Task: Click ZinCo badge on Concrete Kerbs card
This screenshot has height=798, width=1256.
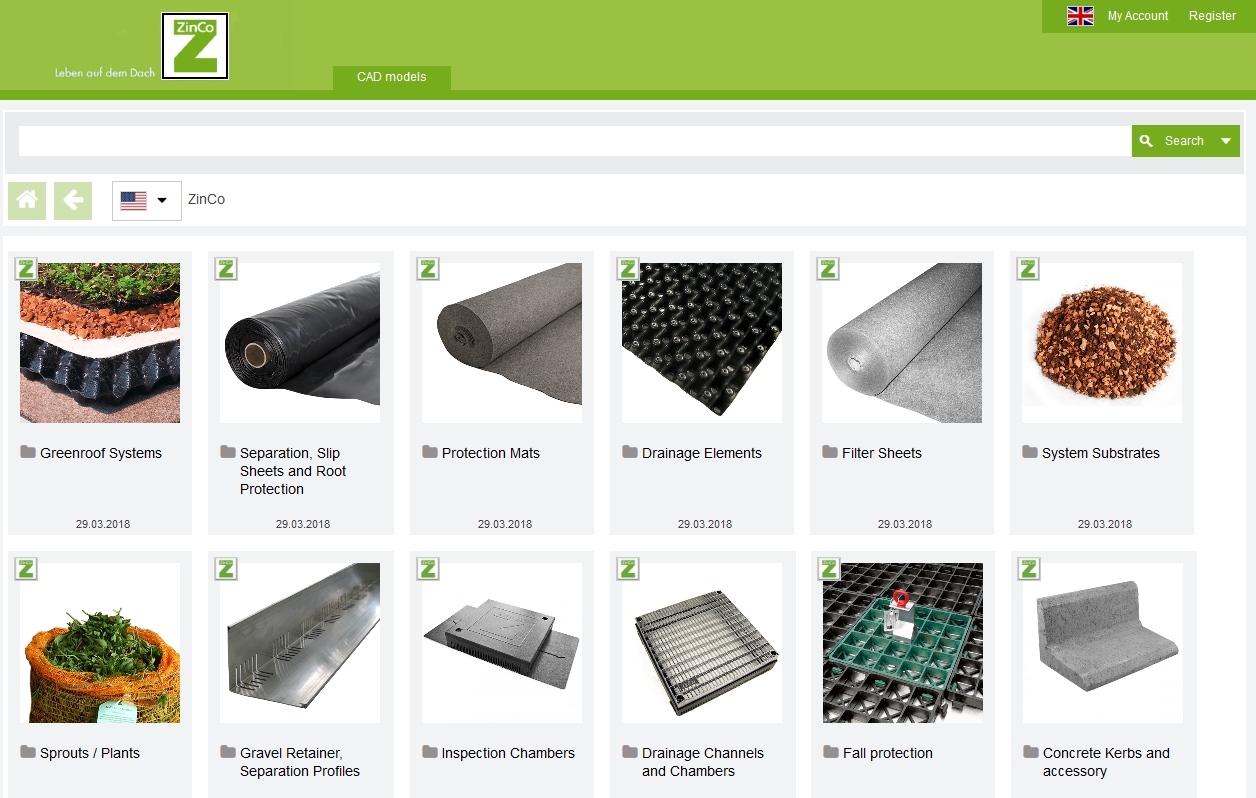Action: click(1029, 568)
